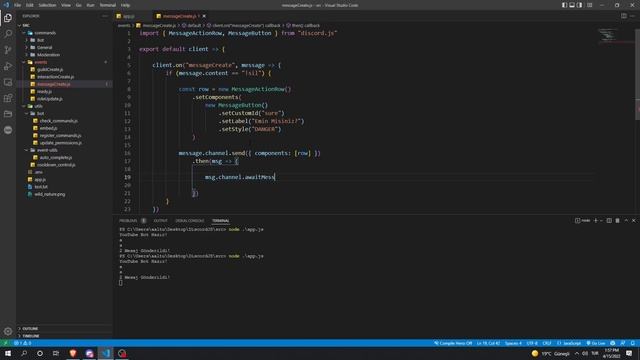Toggle primary side bar layout button
Viewport: 640px width, 360px height.
564,5
